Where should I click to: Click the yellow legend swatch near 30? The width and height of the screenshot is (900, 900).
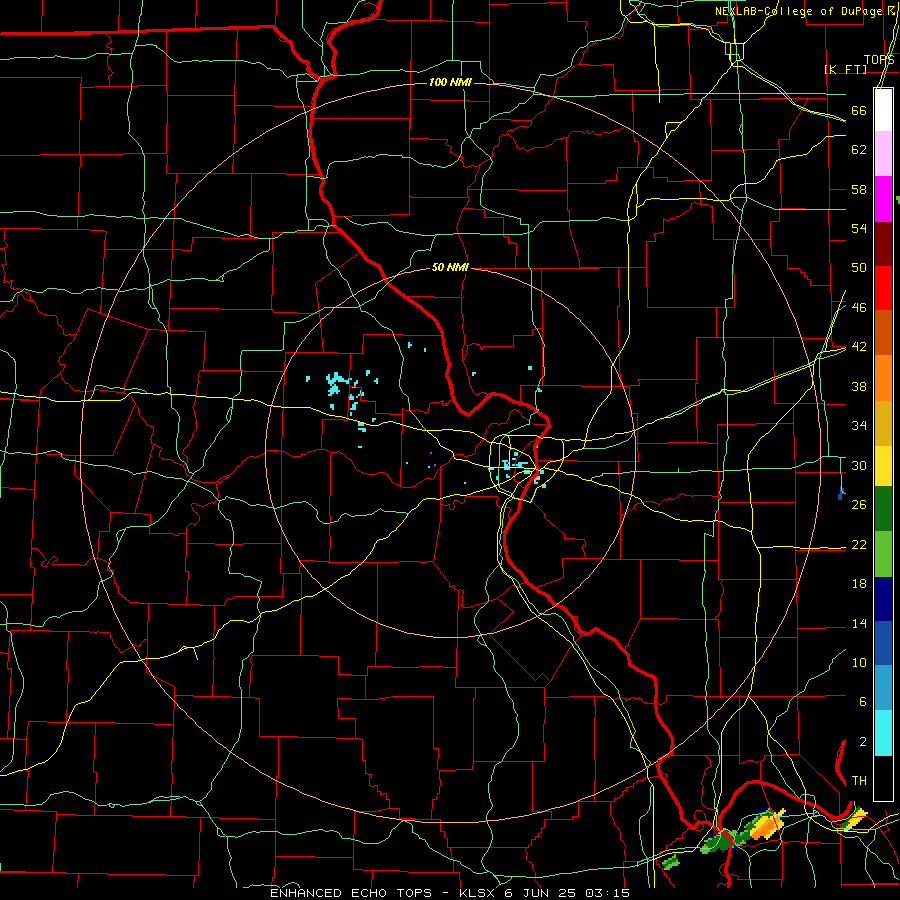pyautogui.click(x=883, y=466)
